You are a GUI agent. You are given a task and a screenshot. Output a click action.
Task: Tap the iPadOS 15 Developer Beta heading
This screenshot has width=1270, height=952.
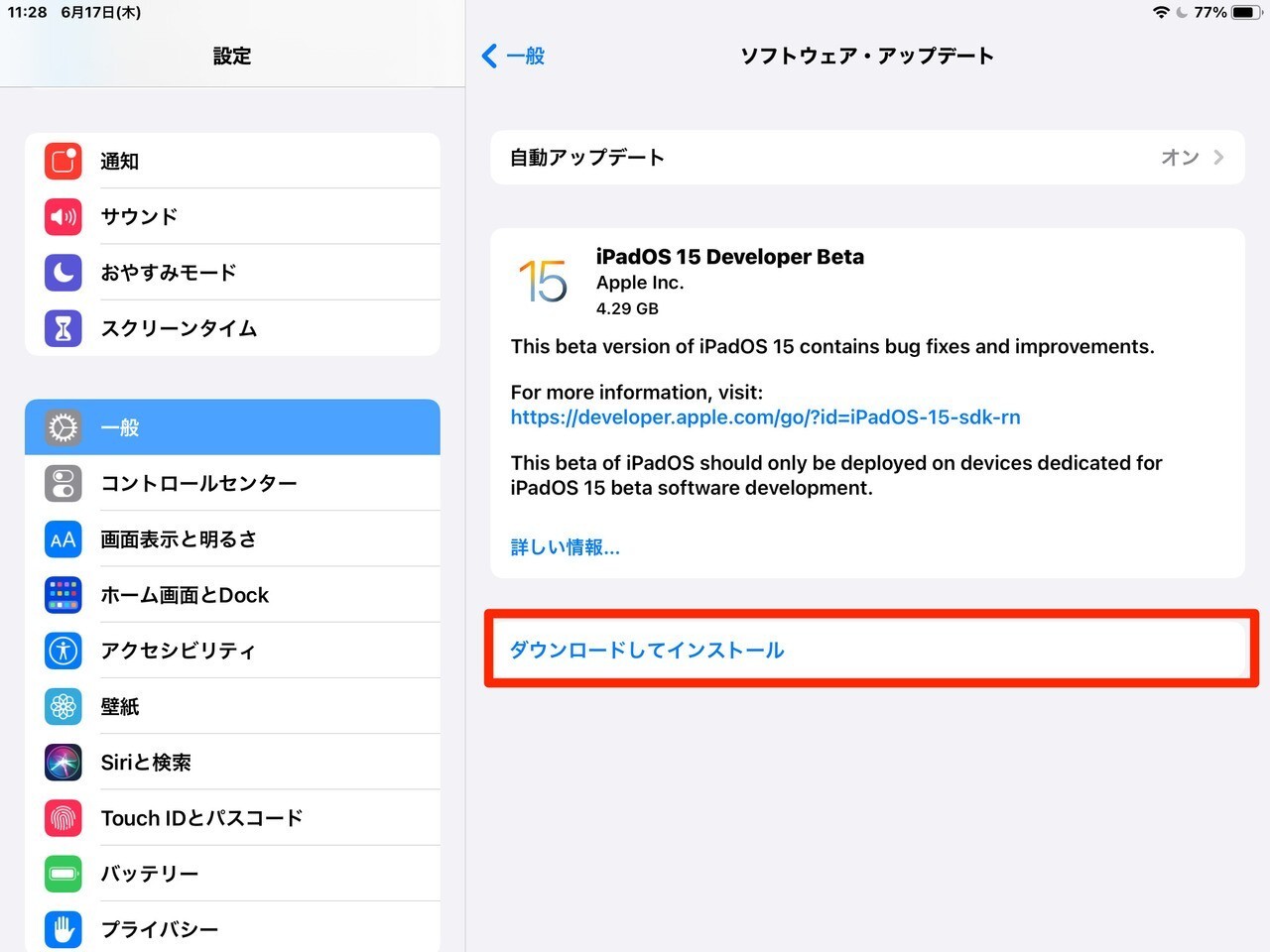point(730,257)
